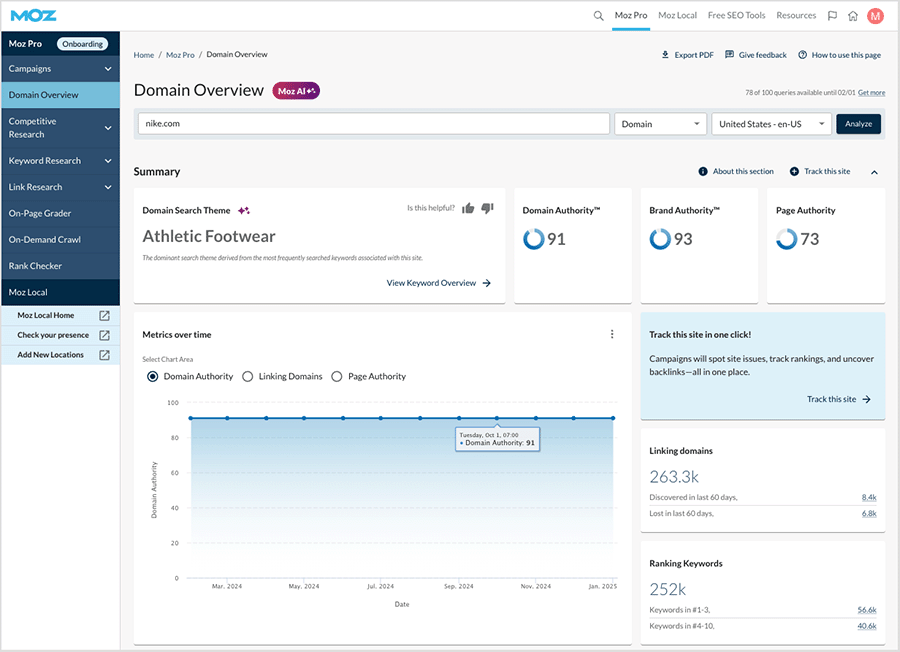Open On-Page Grader in sidebar

pos(60,214)
